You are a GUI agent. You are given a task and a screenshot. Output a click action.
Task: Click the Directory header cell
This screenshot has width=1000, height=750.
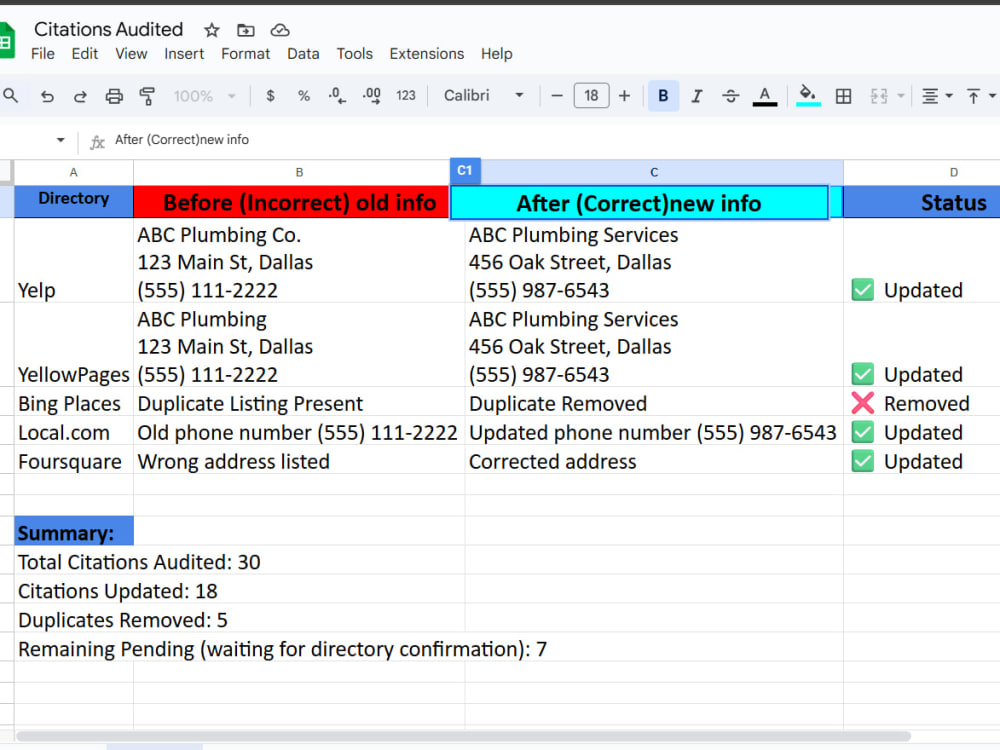tap(74, 202)
